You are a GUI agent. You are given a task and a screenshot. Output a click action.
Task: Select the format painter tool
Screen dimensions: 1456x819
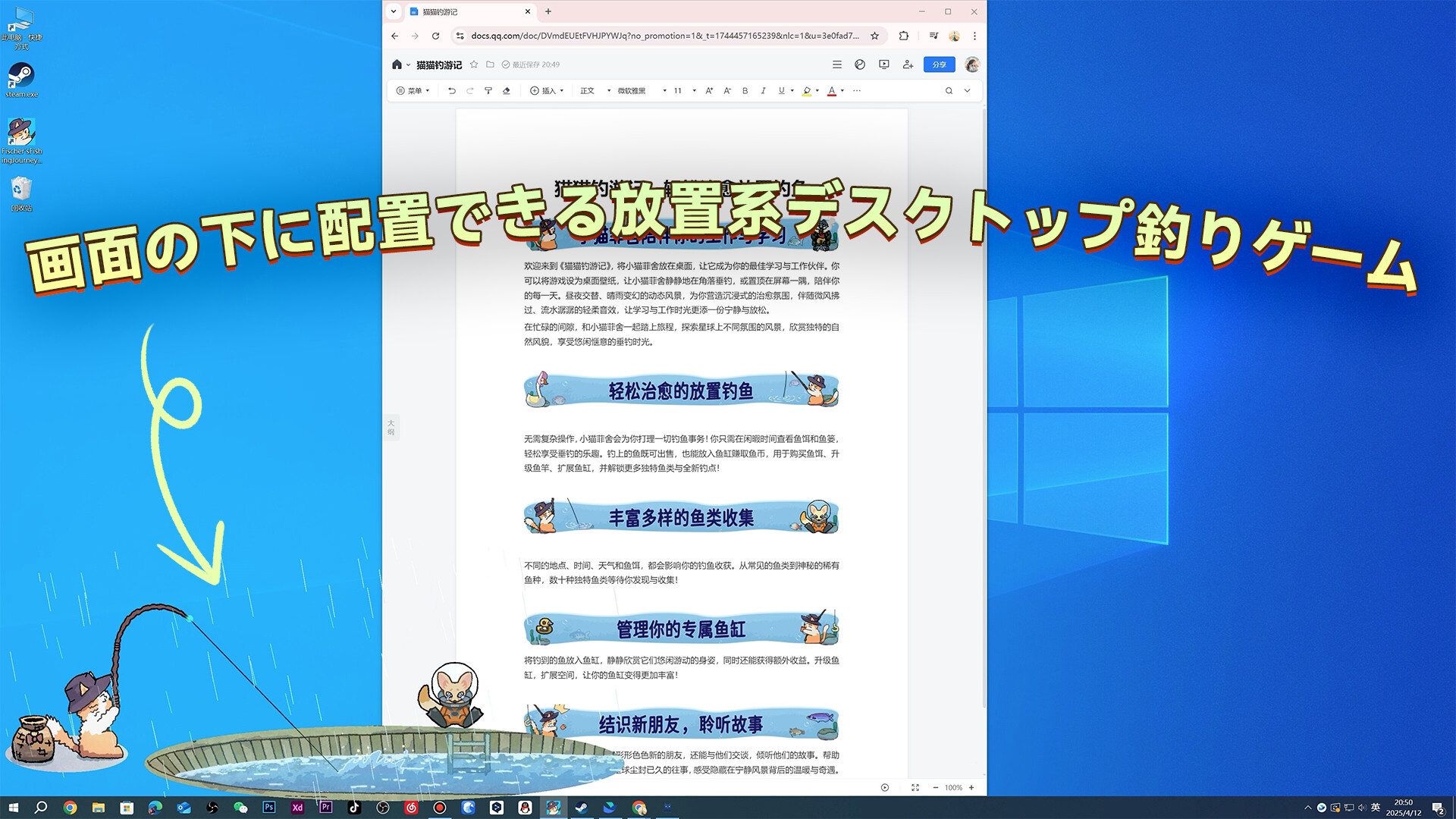click(489, 90)
